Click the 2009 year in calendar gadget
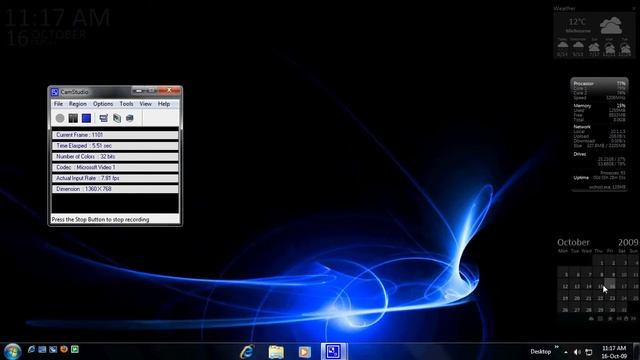The image size is (640, 360). pyautogui.click(x=628, y=242)
